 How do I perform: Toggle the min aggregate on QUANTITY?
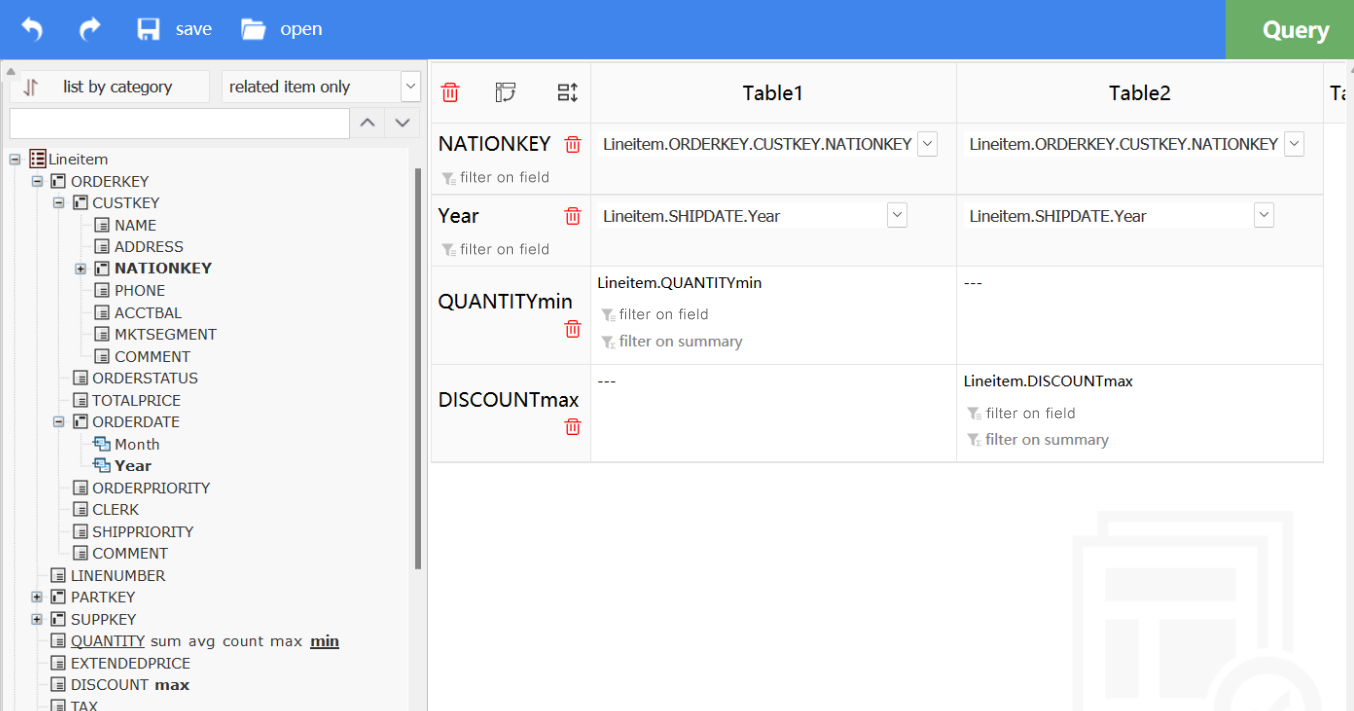[x=324, y=641]
